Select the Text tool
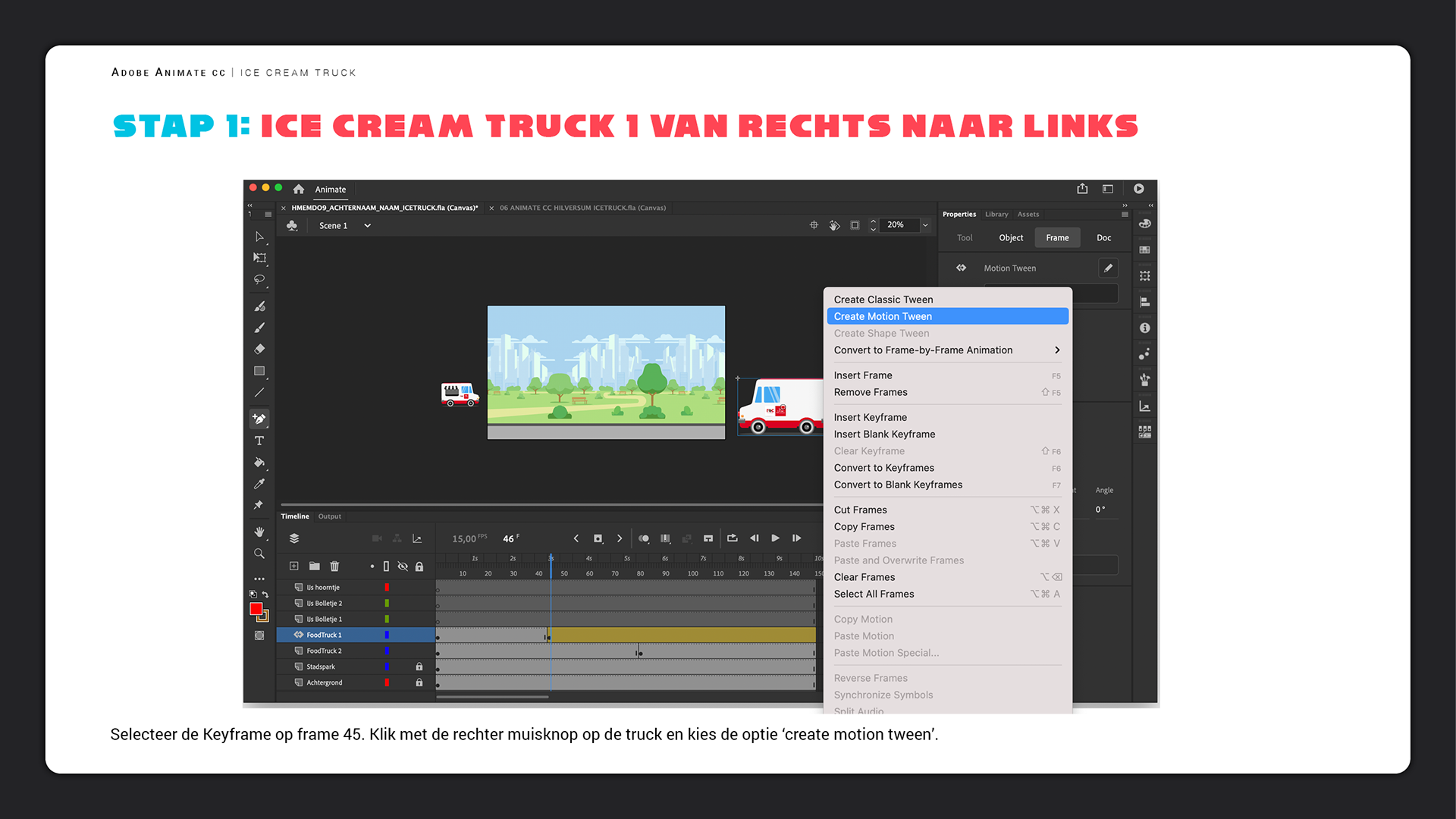Screen dimensions: 1456x819 coord(259,441)
